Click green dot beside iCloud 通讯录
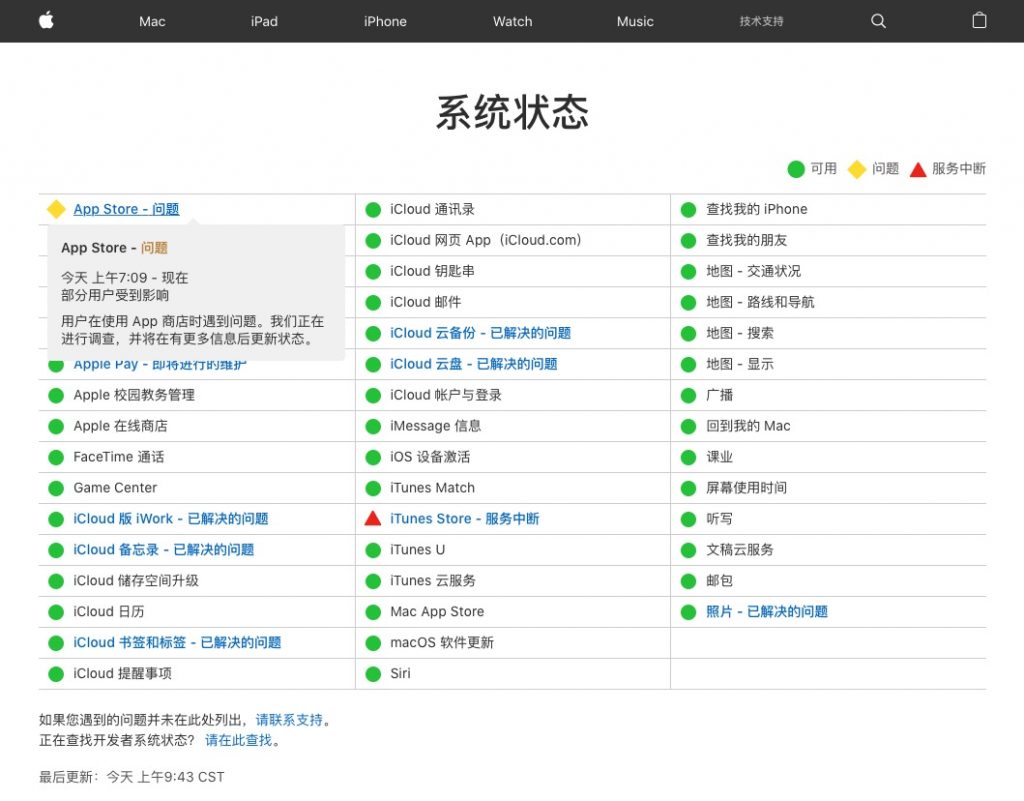The height and width of the screenshot is (801, 1024). tap(373, 210)
